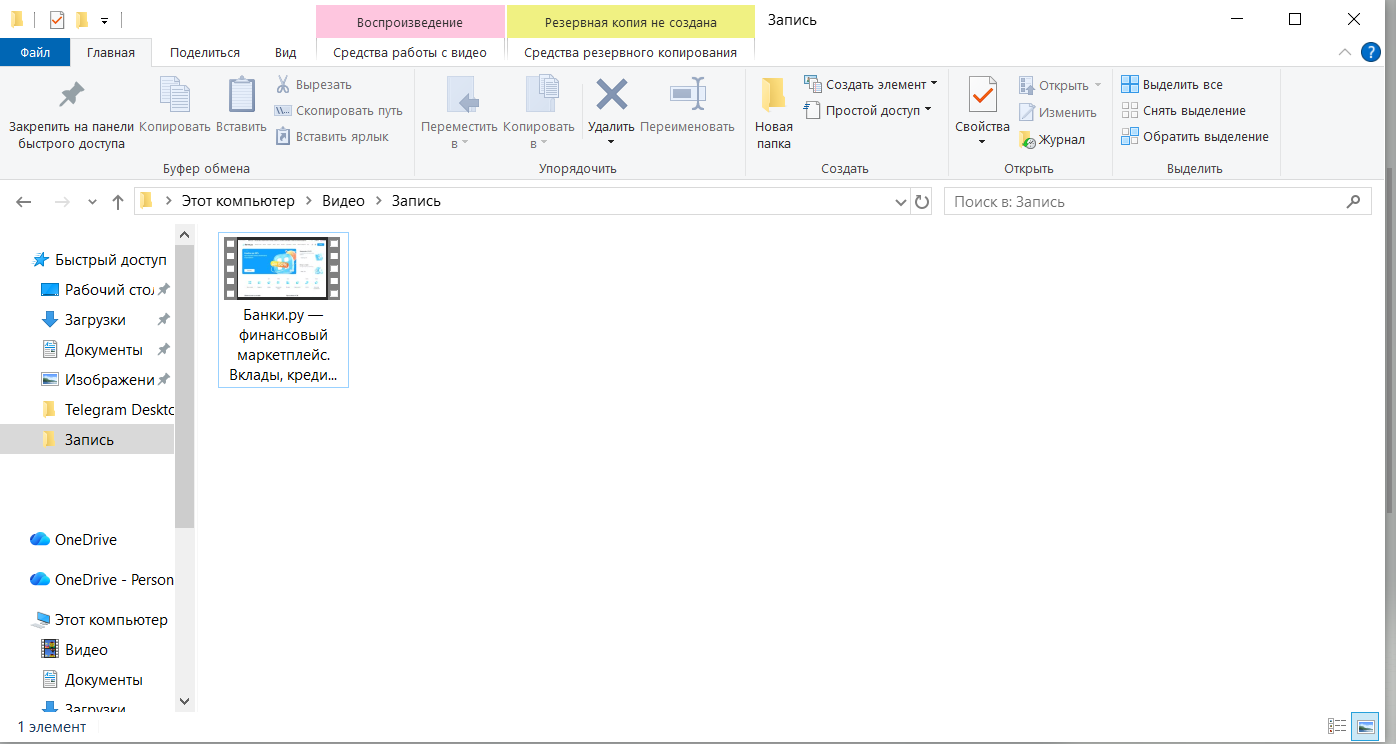1396x744 pixels.
Task: Select the Банки.ру video file thumbnail
Action: 283,270
